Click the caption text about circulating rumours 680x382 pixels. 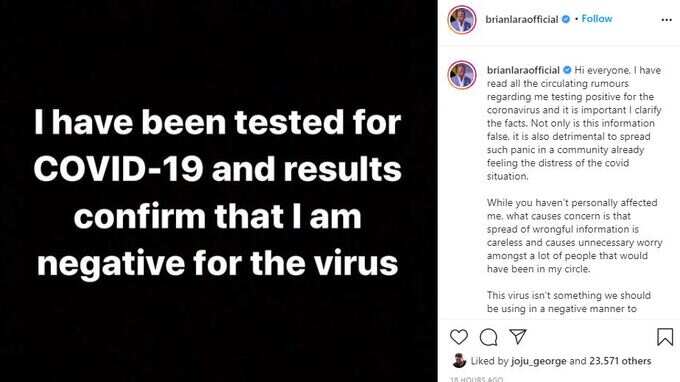pos(574,123)
